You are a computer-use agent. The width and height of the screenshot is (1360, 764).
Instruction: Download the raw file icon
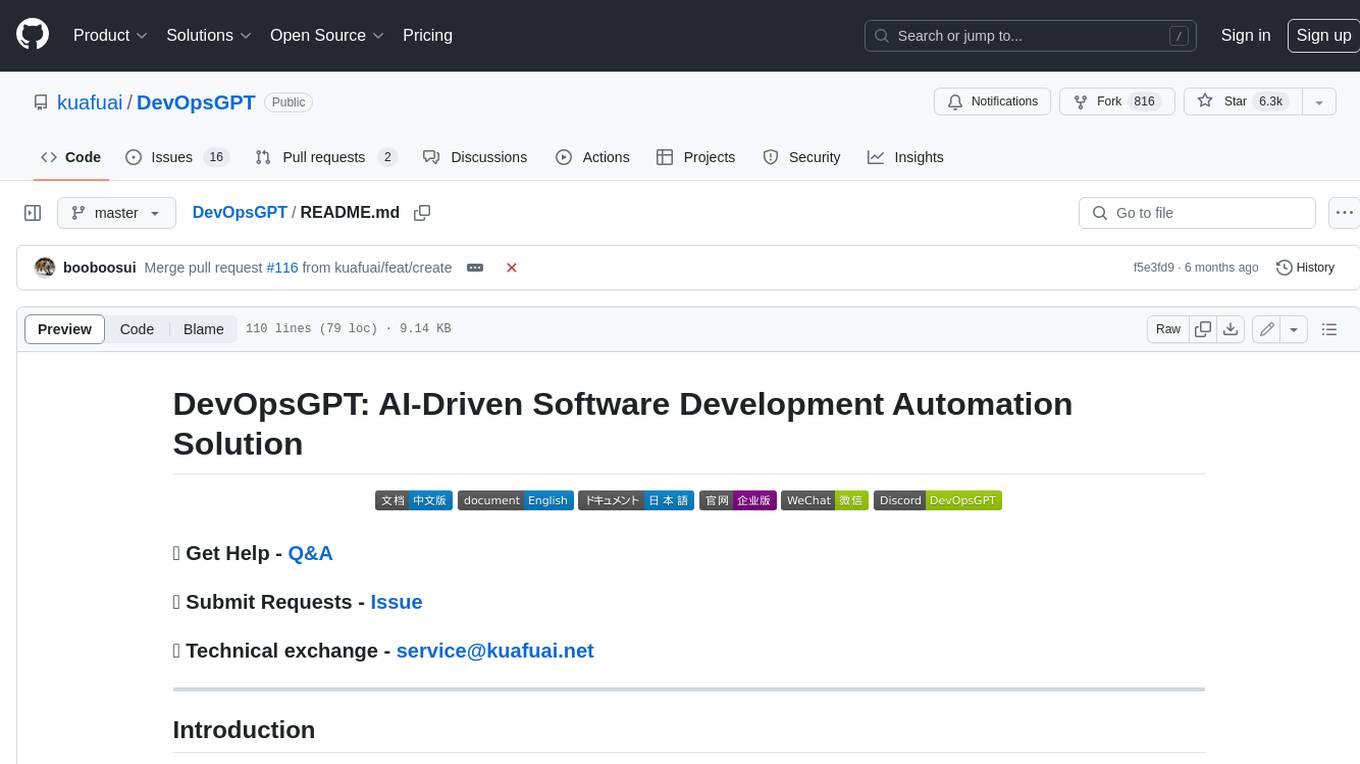click(x=1231, y=329)
